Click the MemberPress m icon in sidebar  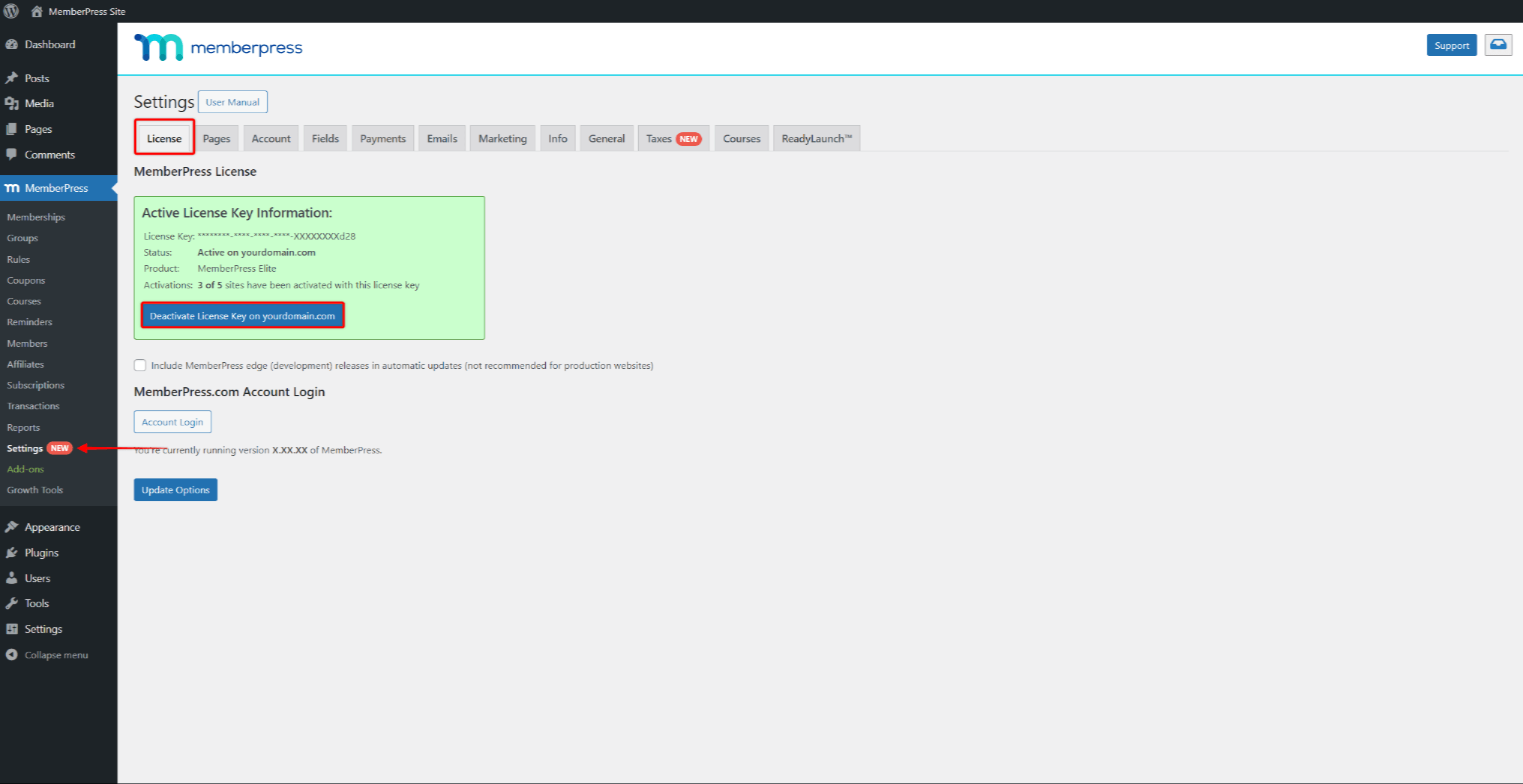12,188
